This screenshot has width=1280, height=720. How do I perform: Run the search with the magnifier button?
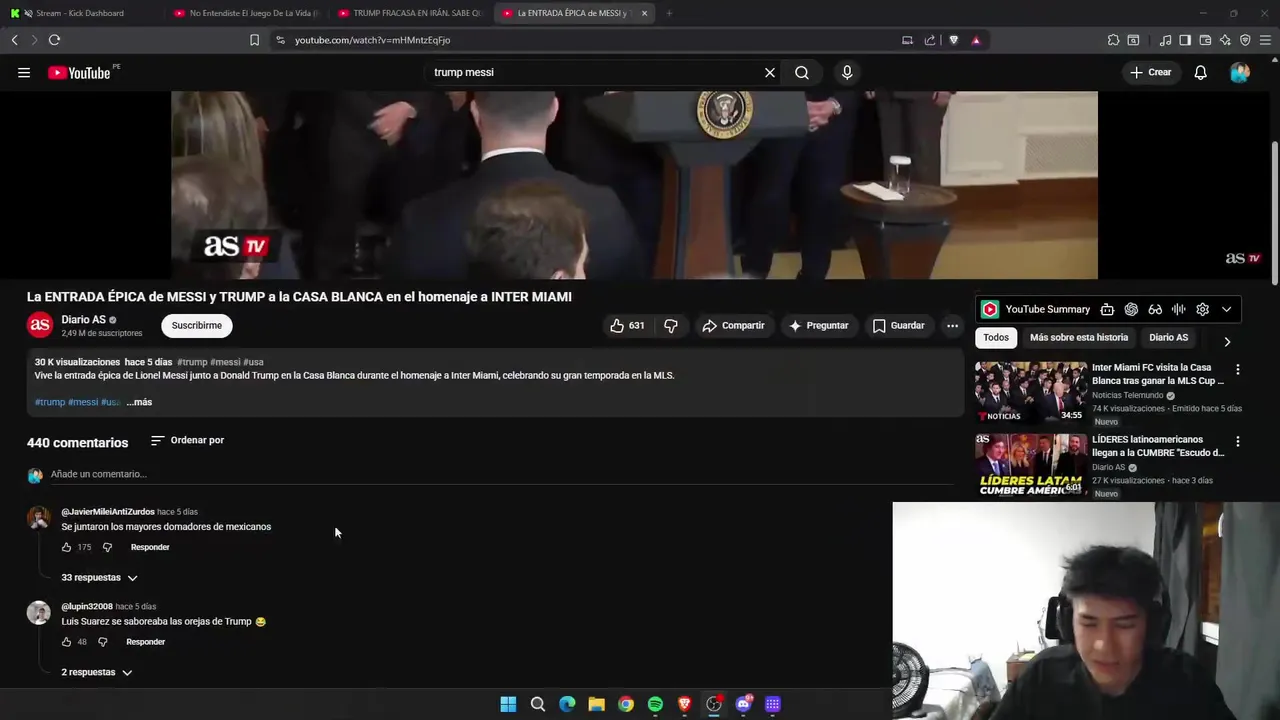click(x=802, y=72)
